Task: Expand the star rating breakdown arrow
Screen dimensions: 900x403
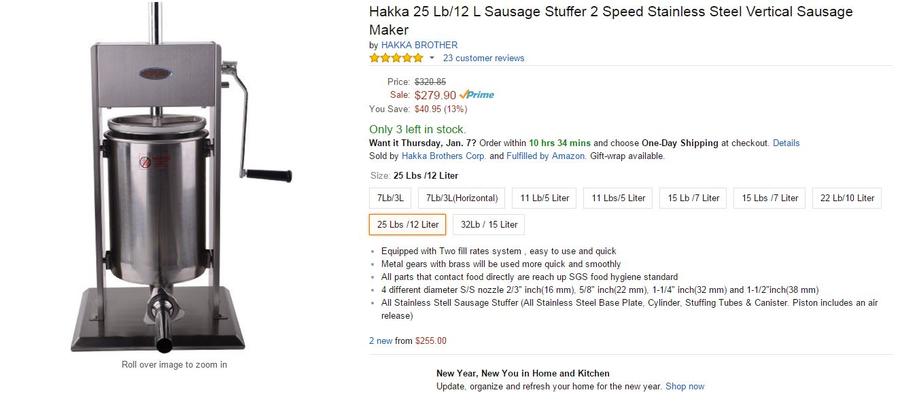Action: [x=432, y=58]
